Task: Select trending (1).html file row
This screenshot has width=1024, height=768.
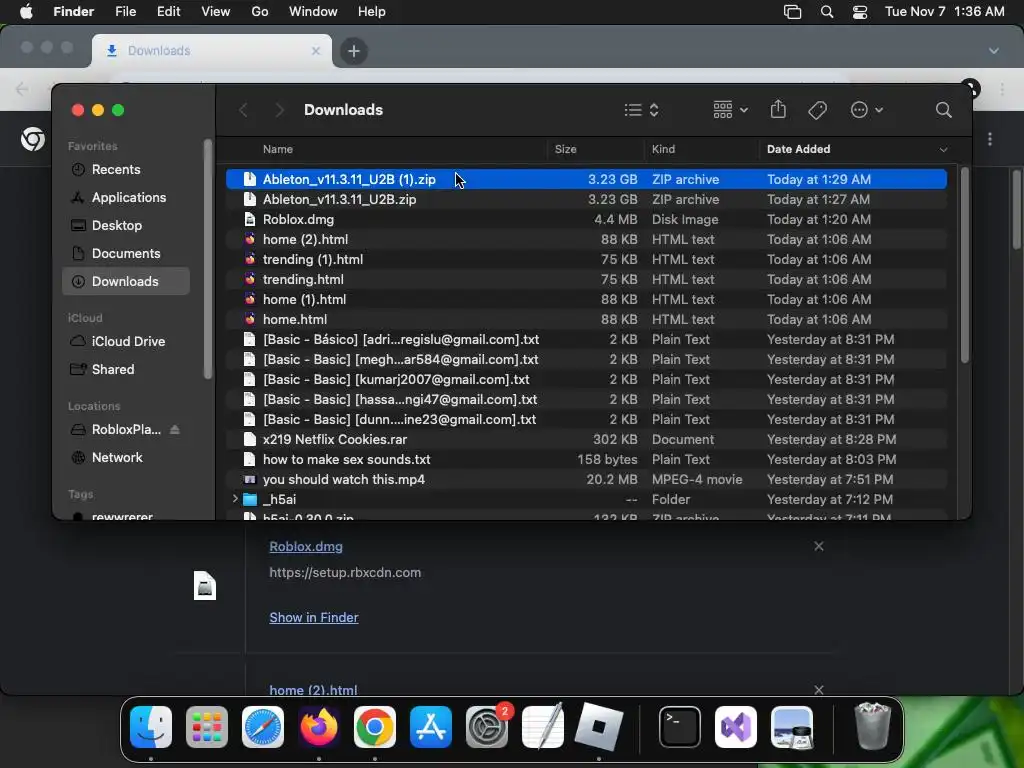Action: [x=586, y=259]
